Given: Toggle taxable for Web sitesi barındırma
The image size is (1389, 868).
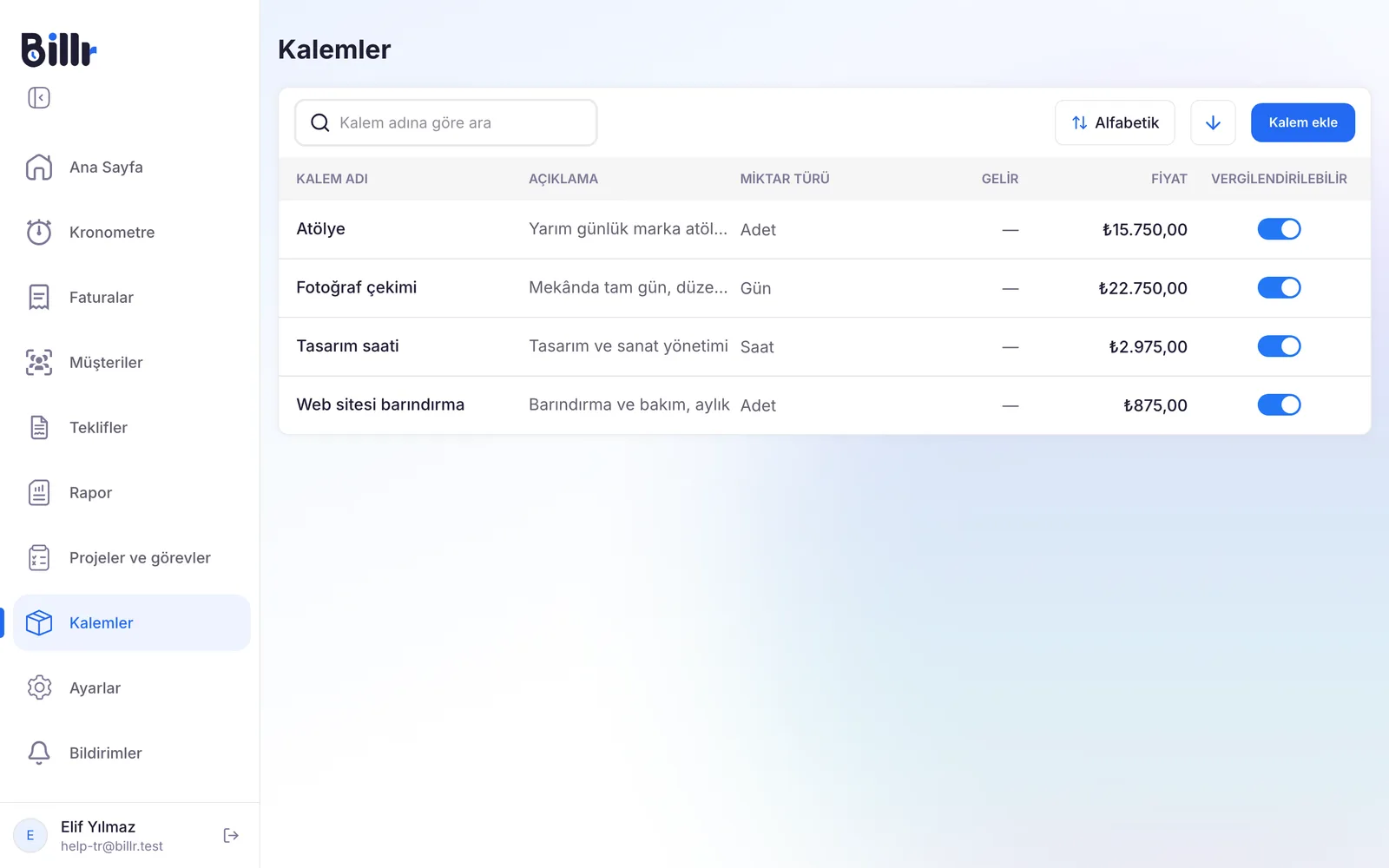Looking at the screenshot, I should (x=1279, y=404).
